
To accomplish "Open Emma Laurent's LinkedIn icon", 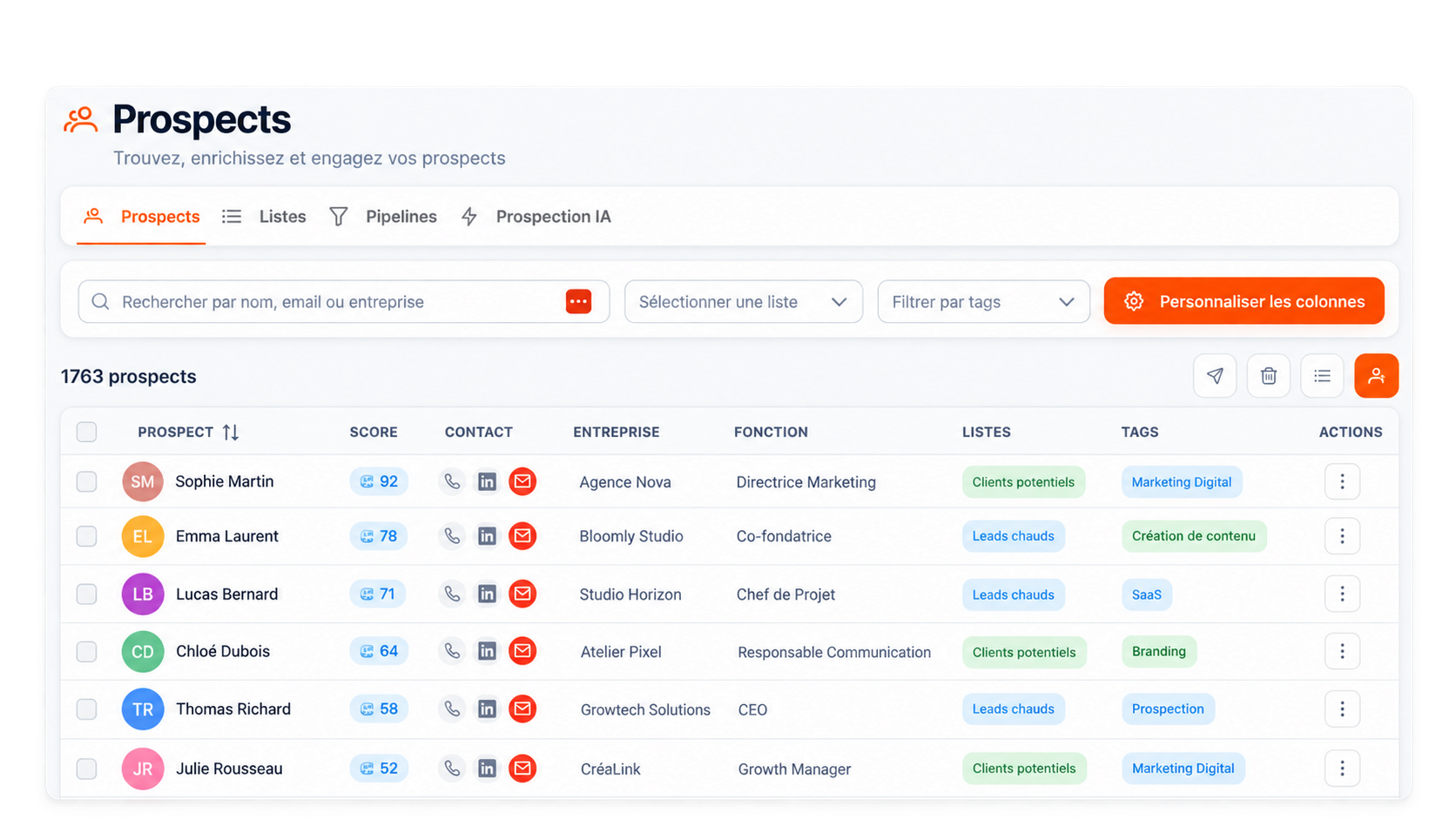I will [487, 536].
